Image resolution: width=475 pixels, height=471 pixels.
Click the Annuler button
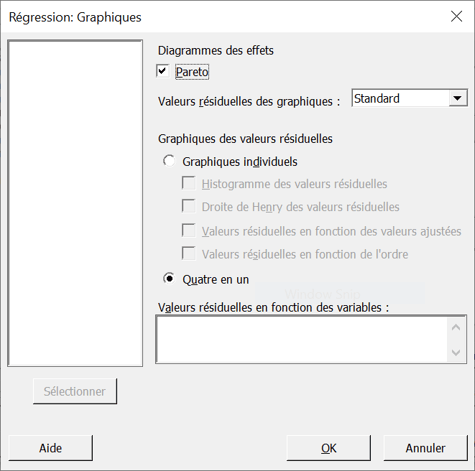click(425, 448)
